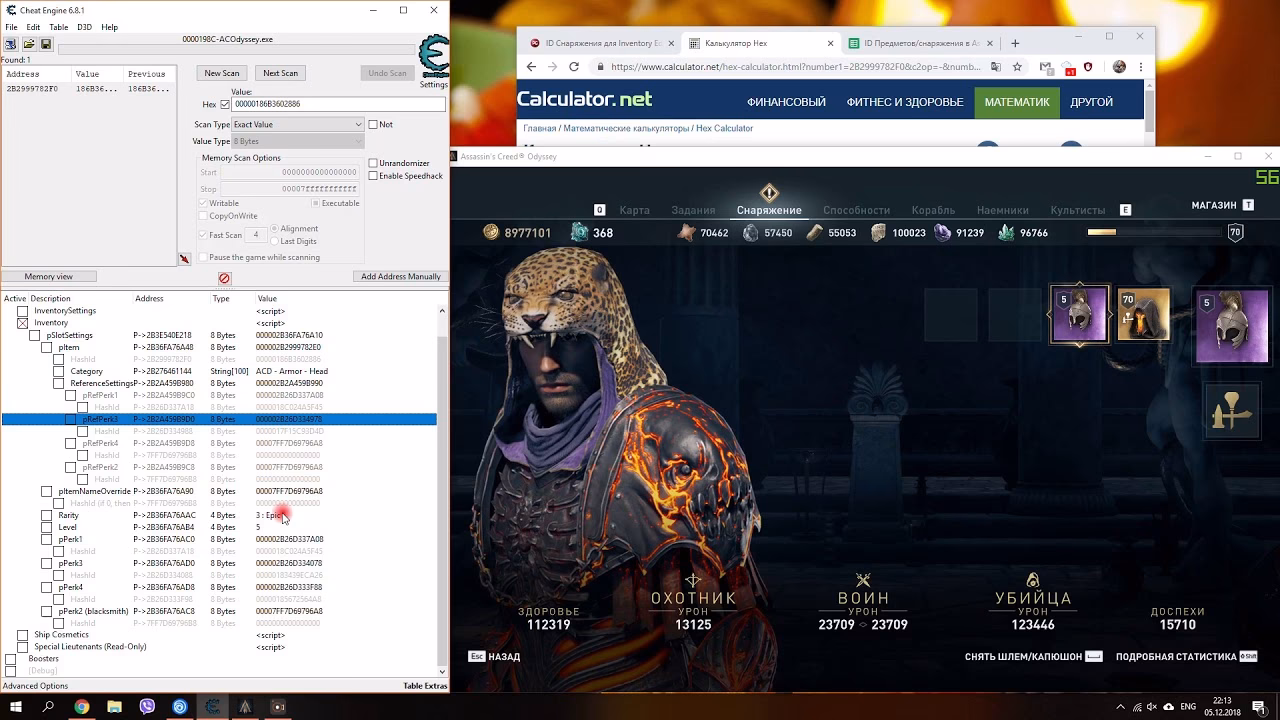Viewport: 1280px width, 720px height.
Task: Open the Chrome three-dot menu
Action: pyautogui.click(x=1141, y=67)
